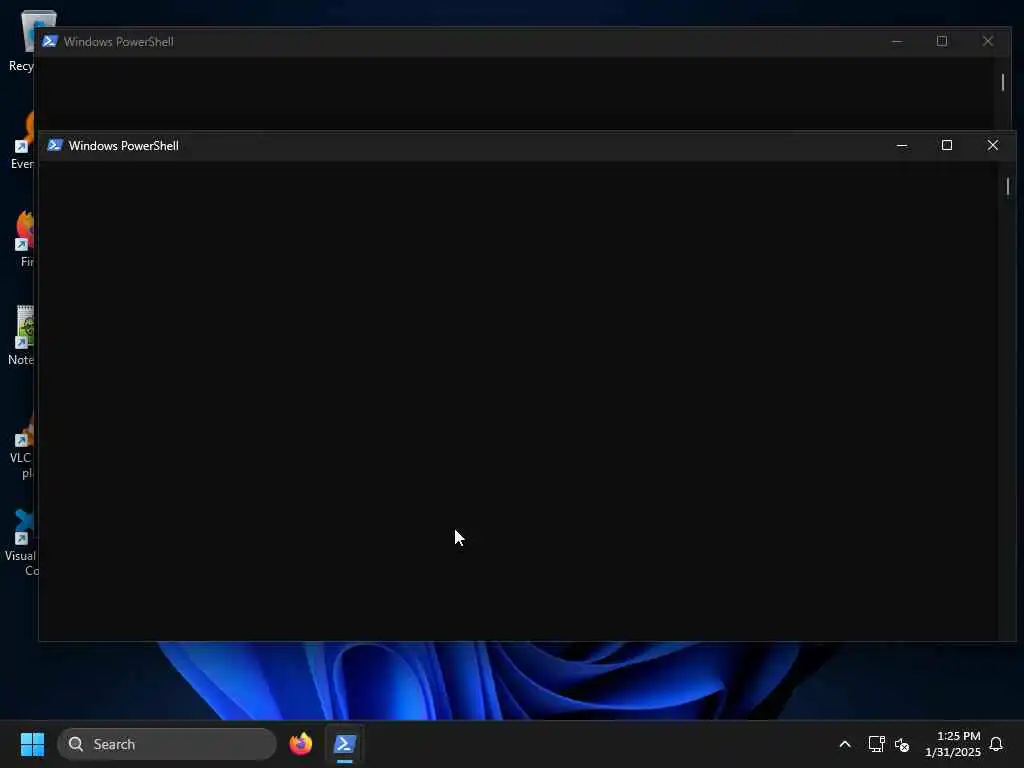This screenshot has width=1024, height=768.
Task: Select the Recycle Bin desktop icon
Action: point(22,40)
